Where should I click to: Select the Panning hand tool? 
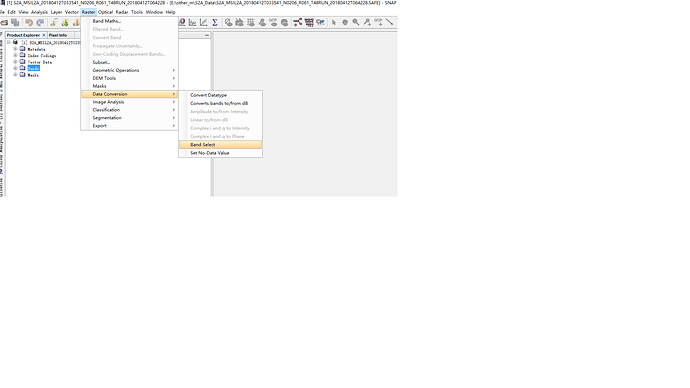345,22
